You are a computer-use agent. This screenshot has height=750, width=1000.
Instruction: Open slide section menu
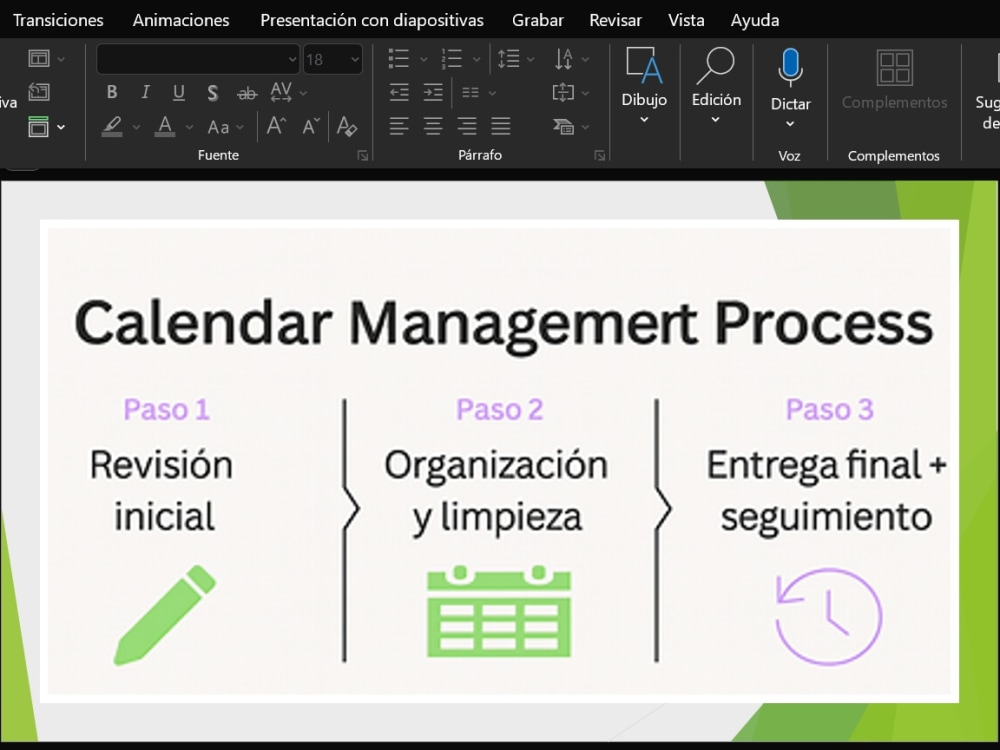(47, 126)
